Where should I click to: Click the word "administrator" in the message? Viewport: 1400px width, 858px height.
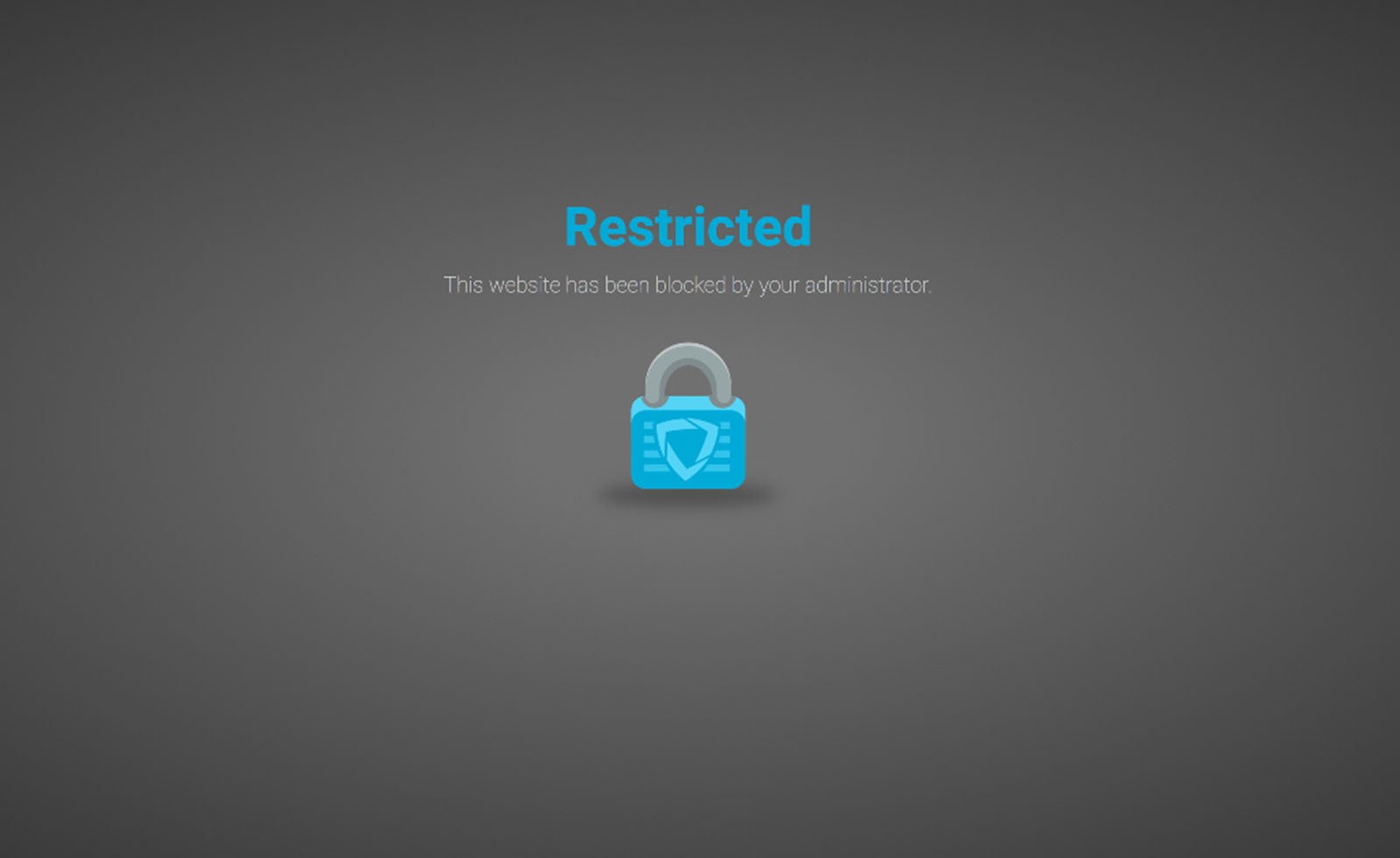pyautogui.click(x=866, y=285)
